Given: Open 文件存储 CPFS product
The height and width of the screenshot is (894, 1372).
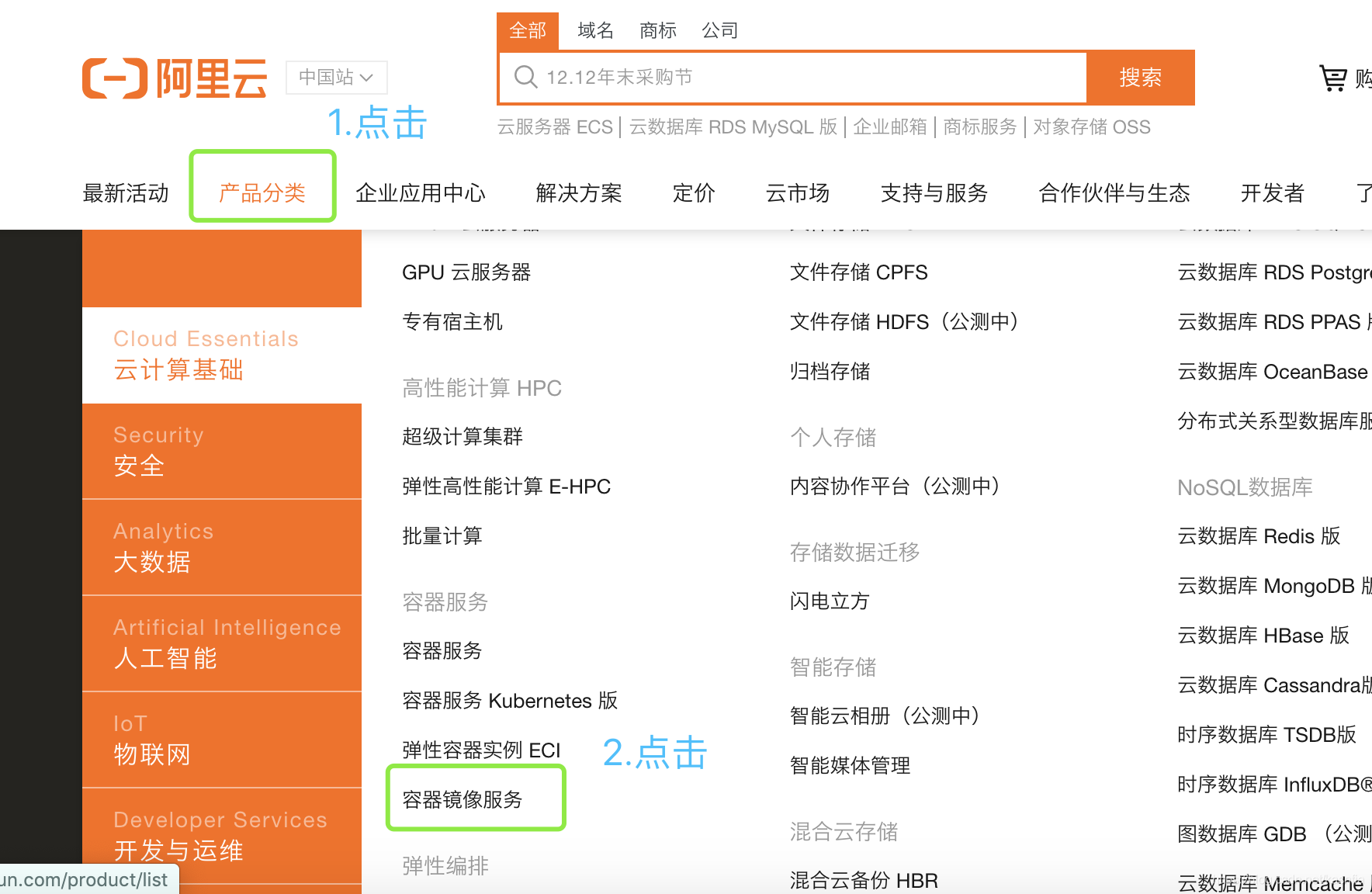Looking at the screenshot, I should [858, 272].
